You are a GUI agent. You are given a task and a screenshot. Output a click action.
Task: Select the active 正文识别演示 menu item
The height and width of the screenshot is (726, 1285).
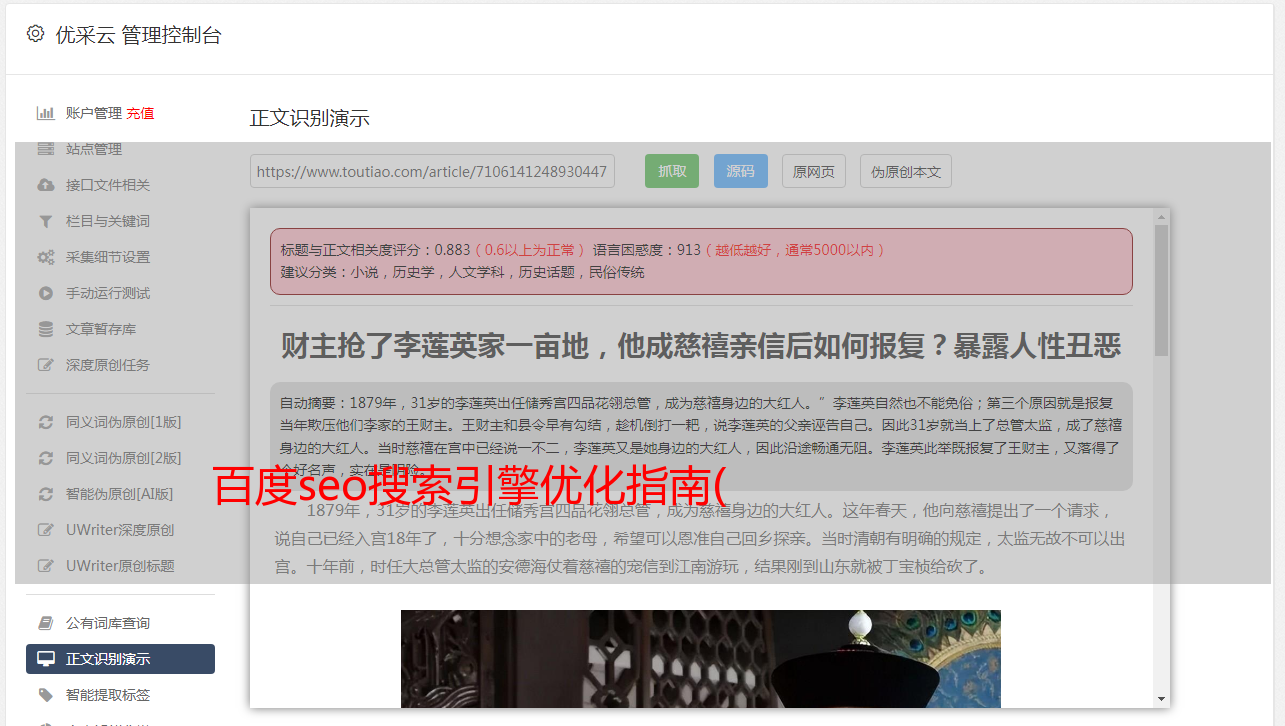click(x=120, y=659)
